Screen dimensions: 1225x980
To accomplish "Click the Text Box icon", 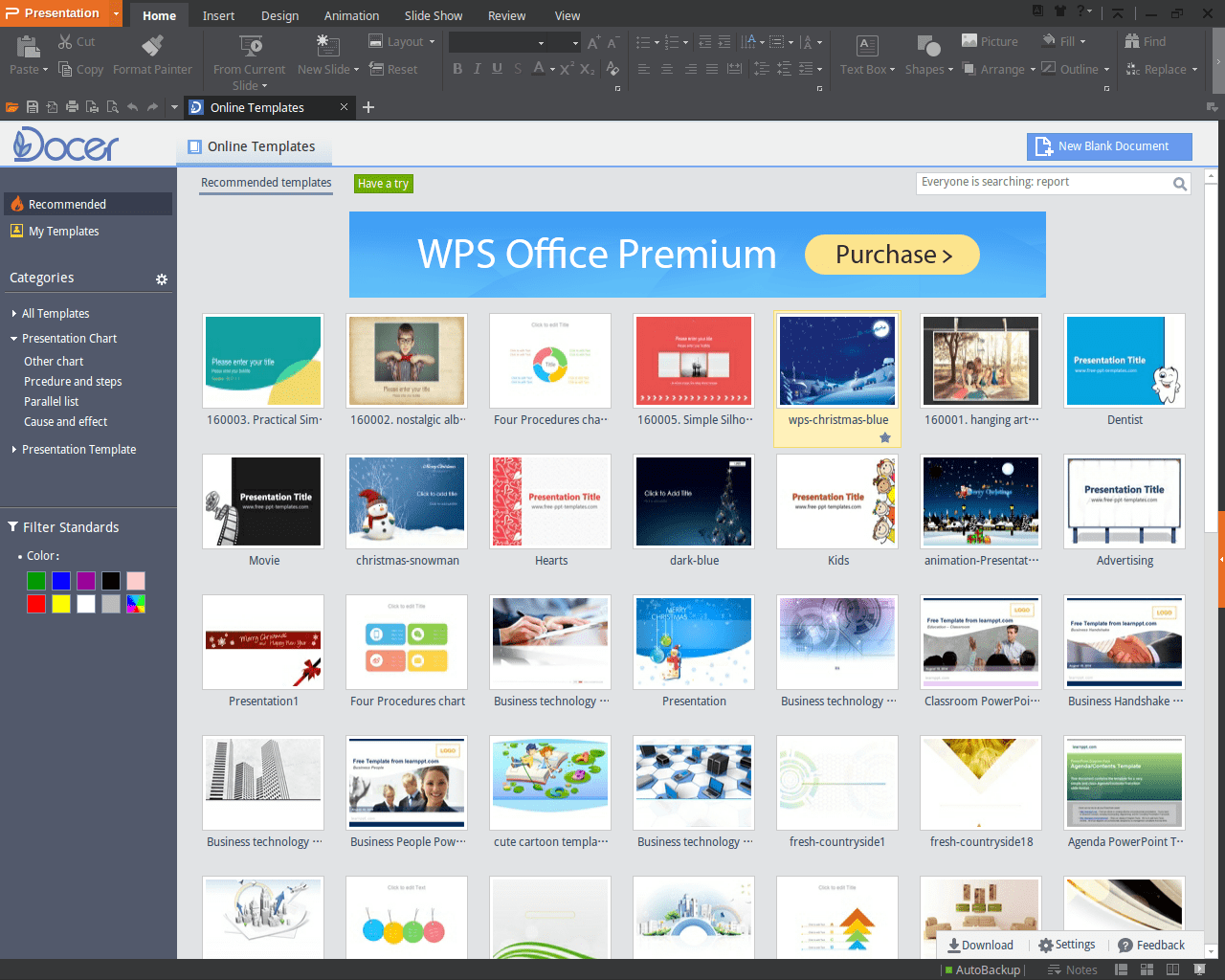I will point(867,45).
